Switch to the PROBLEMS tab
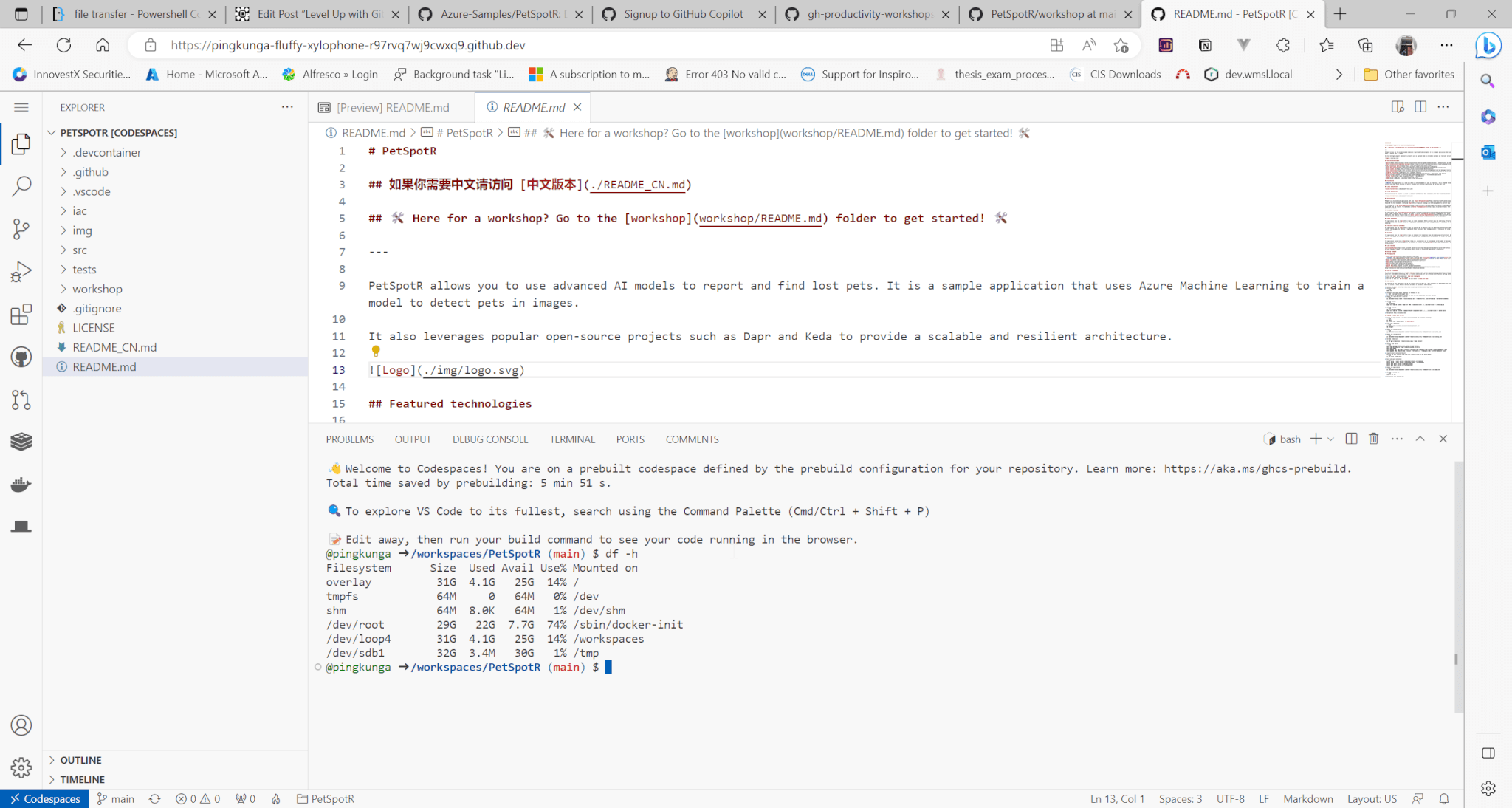Screen dimensions: 1512x808 tap(349, 439)
